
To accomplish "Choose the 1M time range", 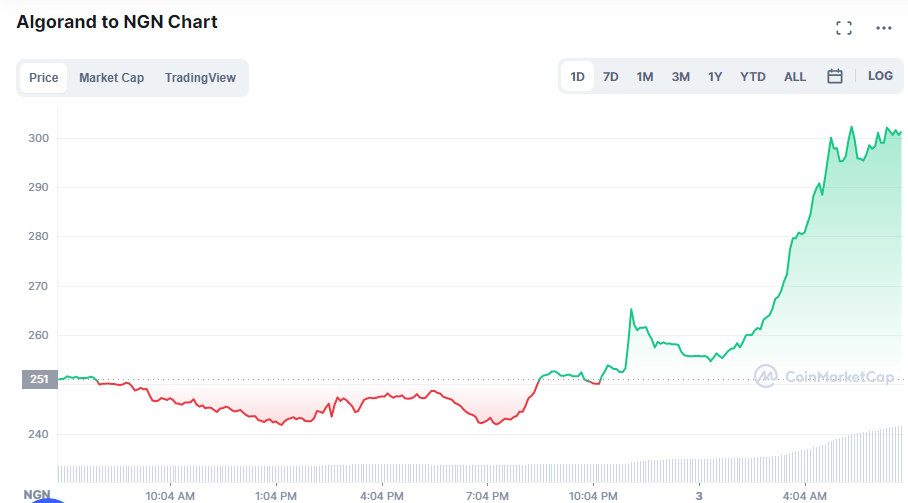I will pos(645,76).
